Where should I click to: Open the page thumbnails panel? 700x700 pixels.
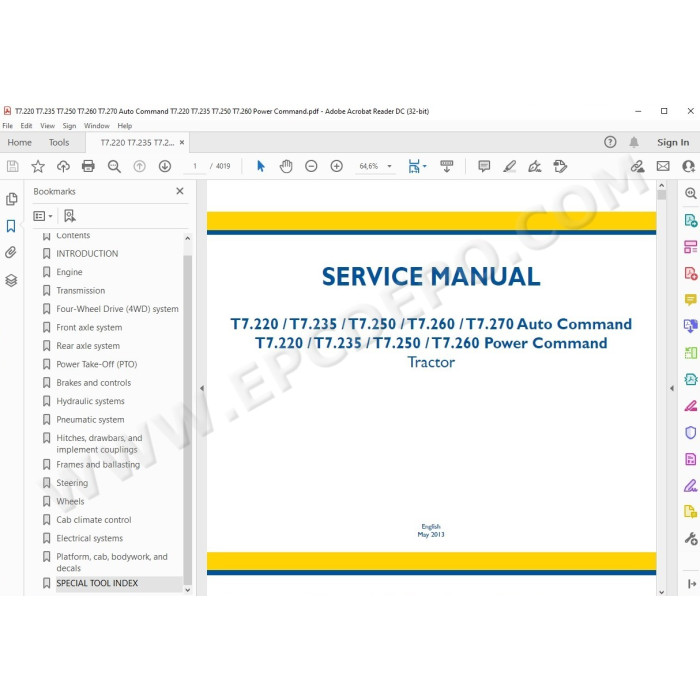tap(12, 199)
